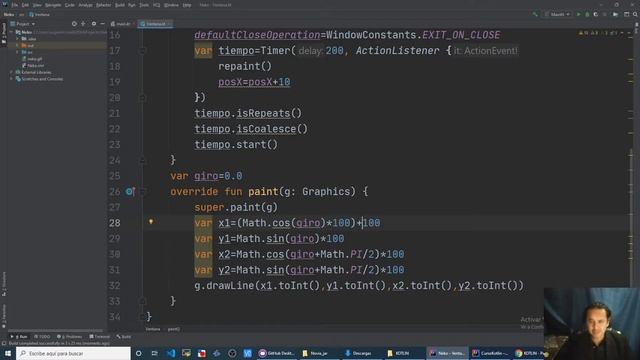Hide the Project panel with minus icon
Screen dimensions: 640x360
pos(102,24)
